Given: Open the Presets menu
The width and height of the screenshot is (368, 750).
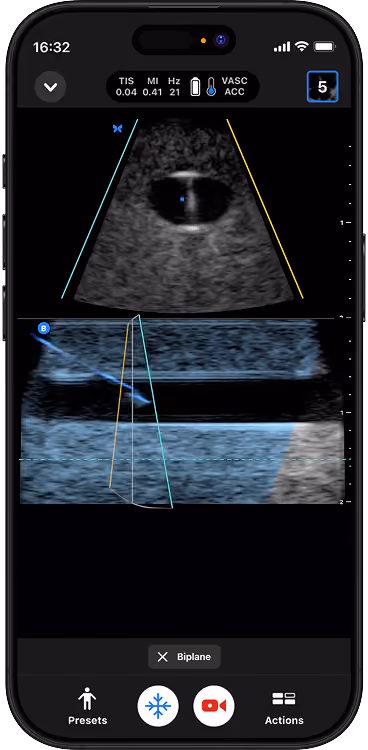Looking at the screenshot, I should point(88,706).
